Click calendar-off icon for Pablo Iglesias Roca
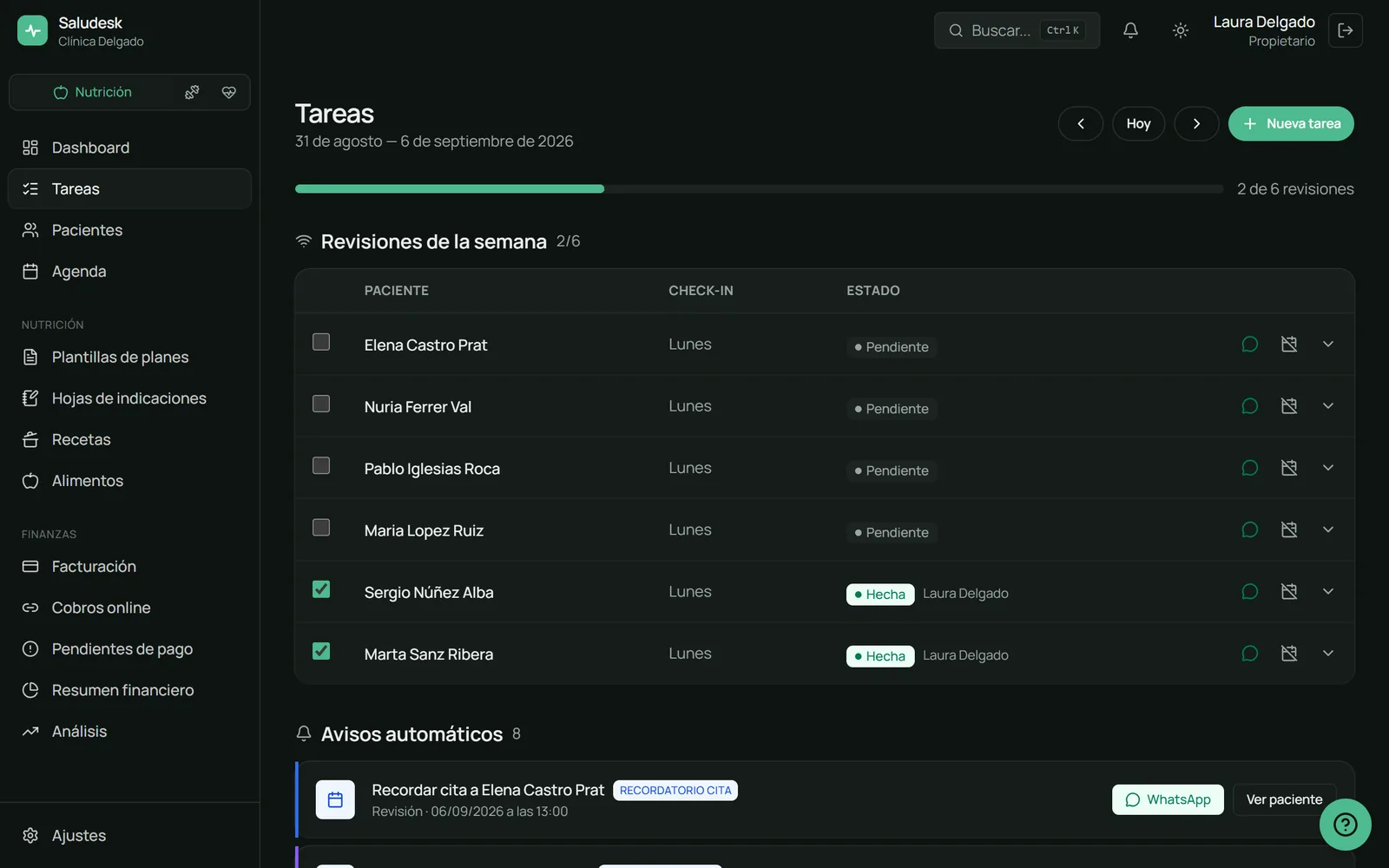Image resolution: width=1389 pixels, height=868 pixels. point(1289,467)
